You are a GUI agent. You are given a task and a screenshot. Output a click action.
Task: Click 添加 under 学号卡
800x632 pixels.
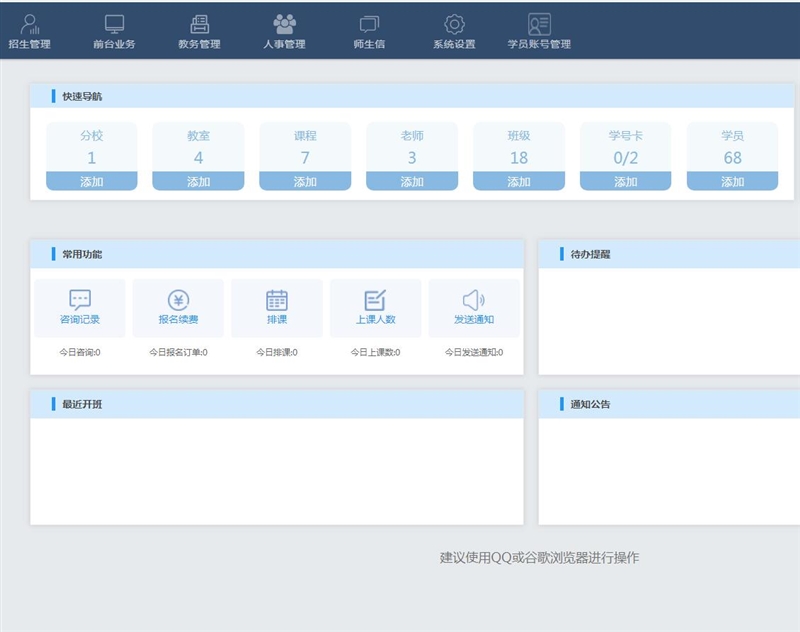(626, 181)
